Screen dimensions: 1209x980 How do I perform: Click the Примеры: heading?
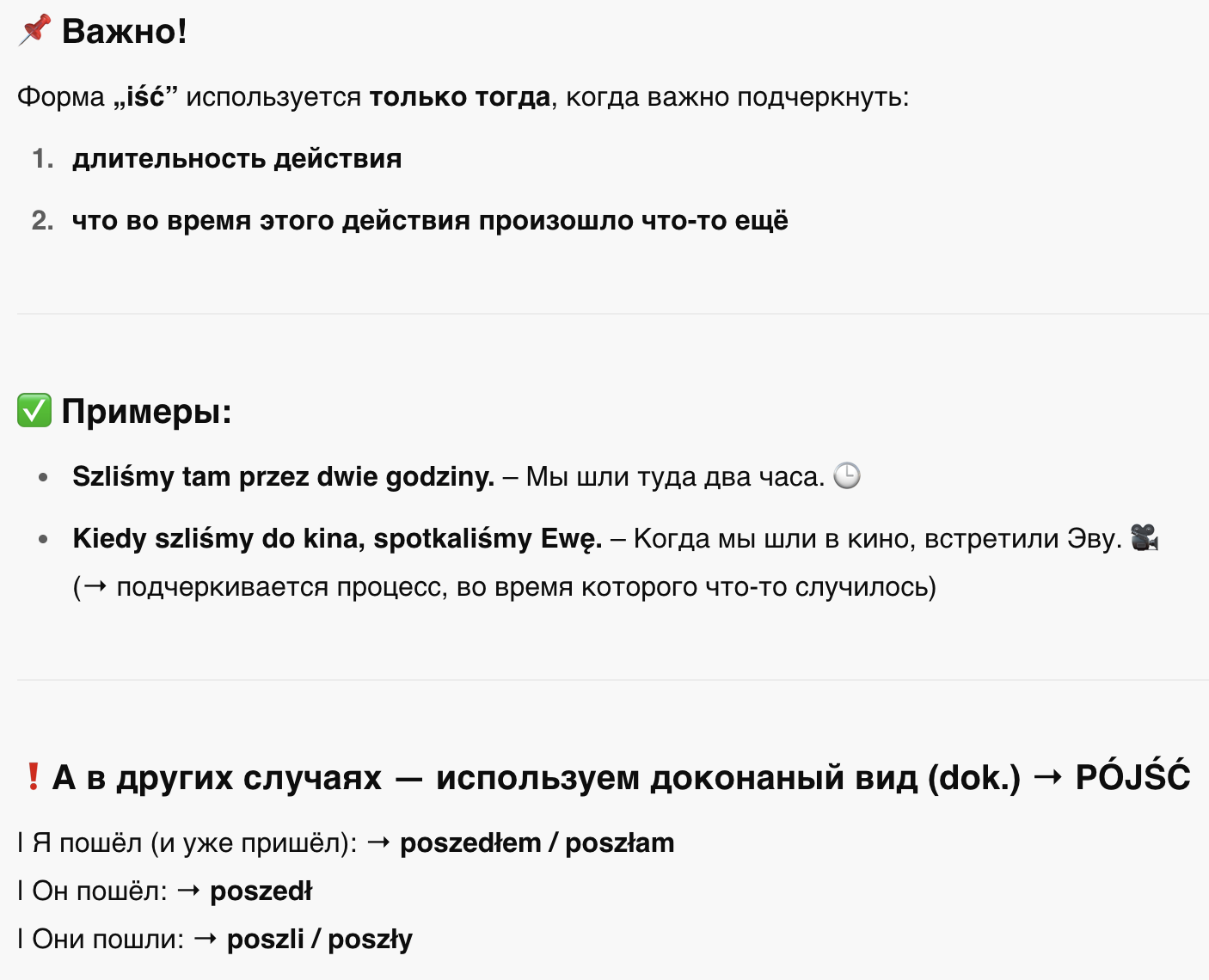147,411
